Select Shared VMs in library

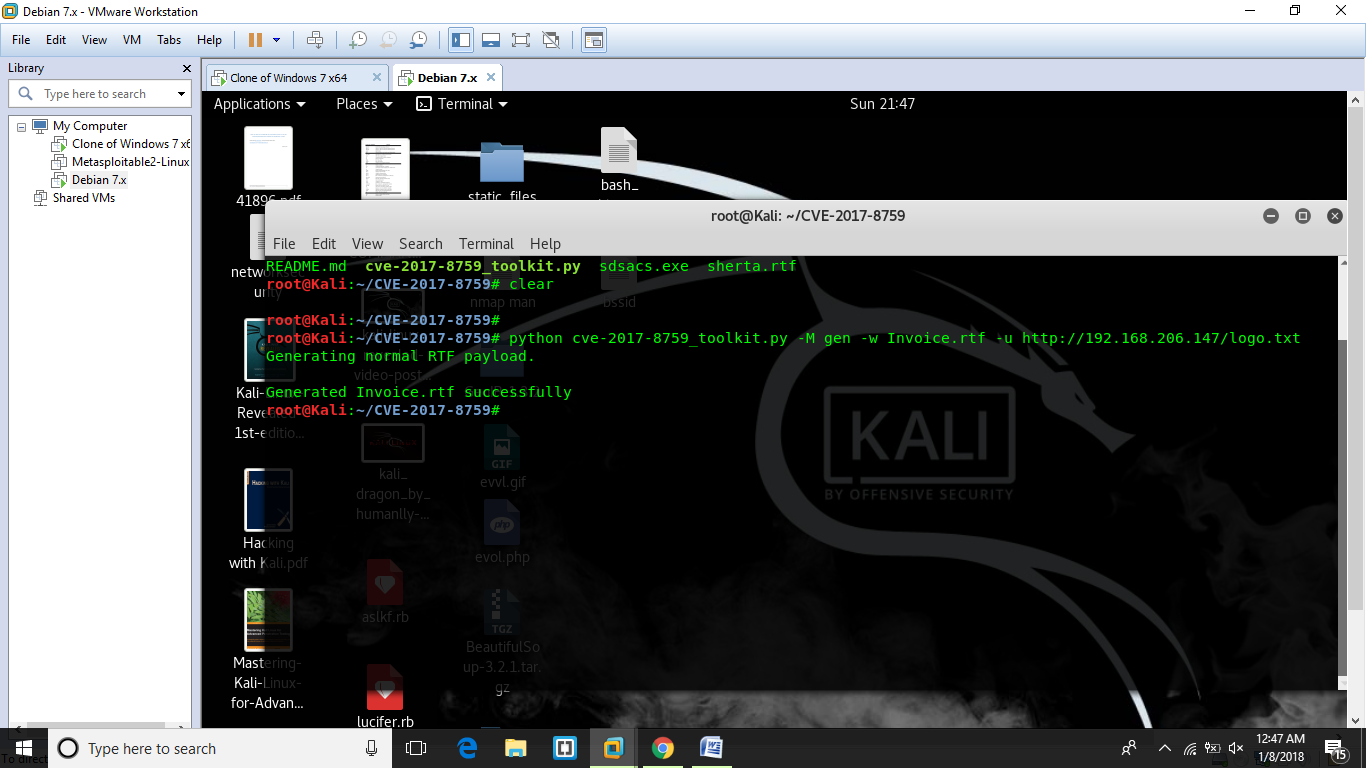coord(75,198)
